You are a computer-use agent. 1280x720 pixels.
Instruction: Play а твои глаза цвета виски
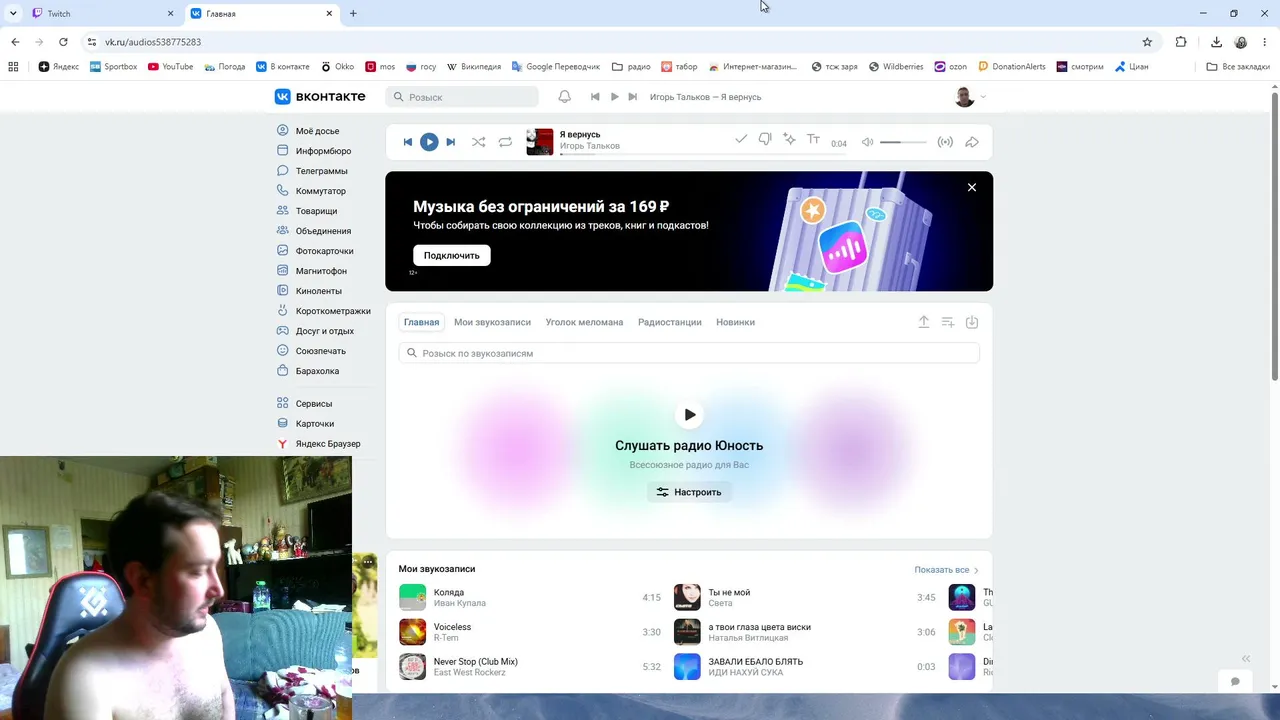tap(687, 632)
